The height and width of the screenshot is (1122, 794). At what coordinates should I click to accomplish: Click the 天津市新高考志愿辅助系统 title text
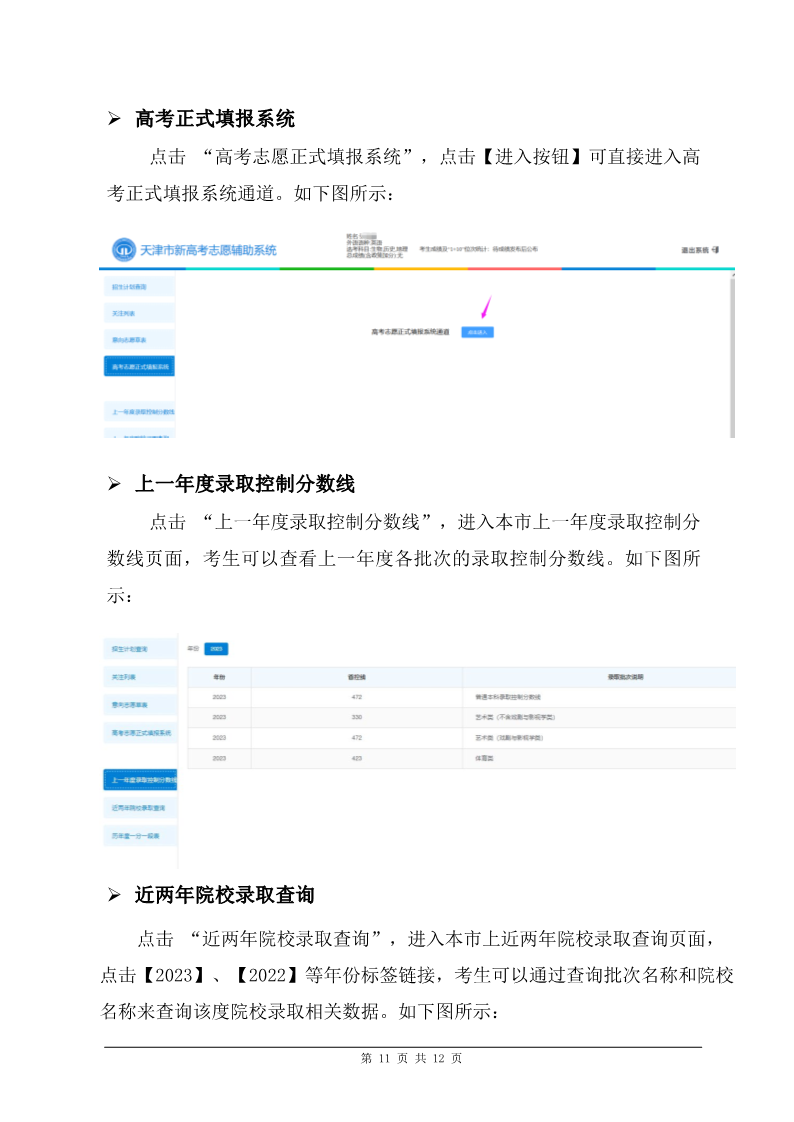tap(208, 250)
